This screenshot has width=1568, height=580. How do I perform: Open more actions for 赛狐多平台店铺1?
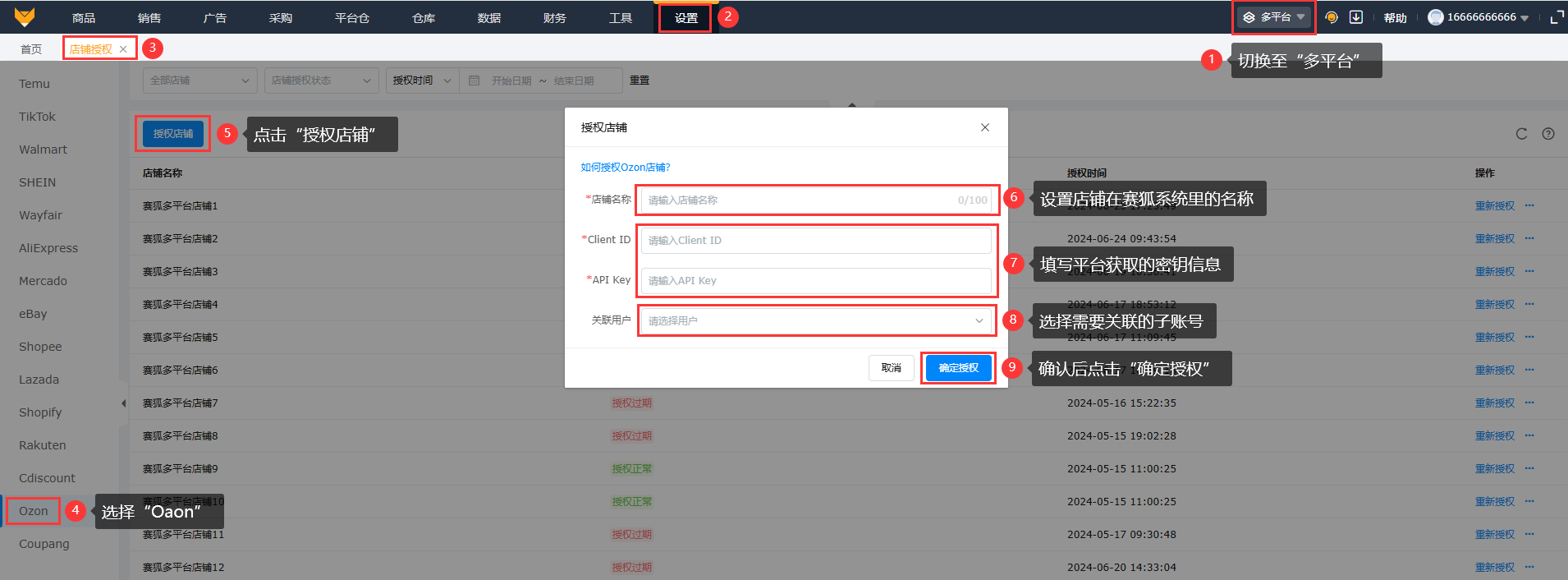[1529, 205]
